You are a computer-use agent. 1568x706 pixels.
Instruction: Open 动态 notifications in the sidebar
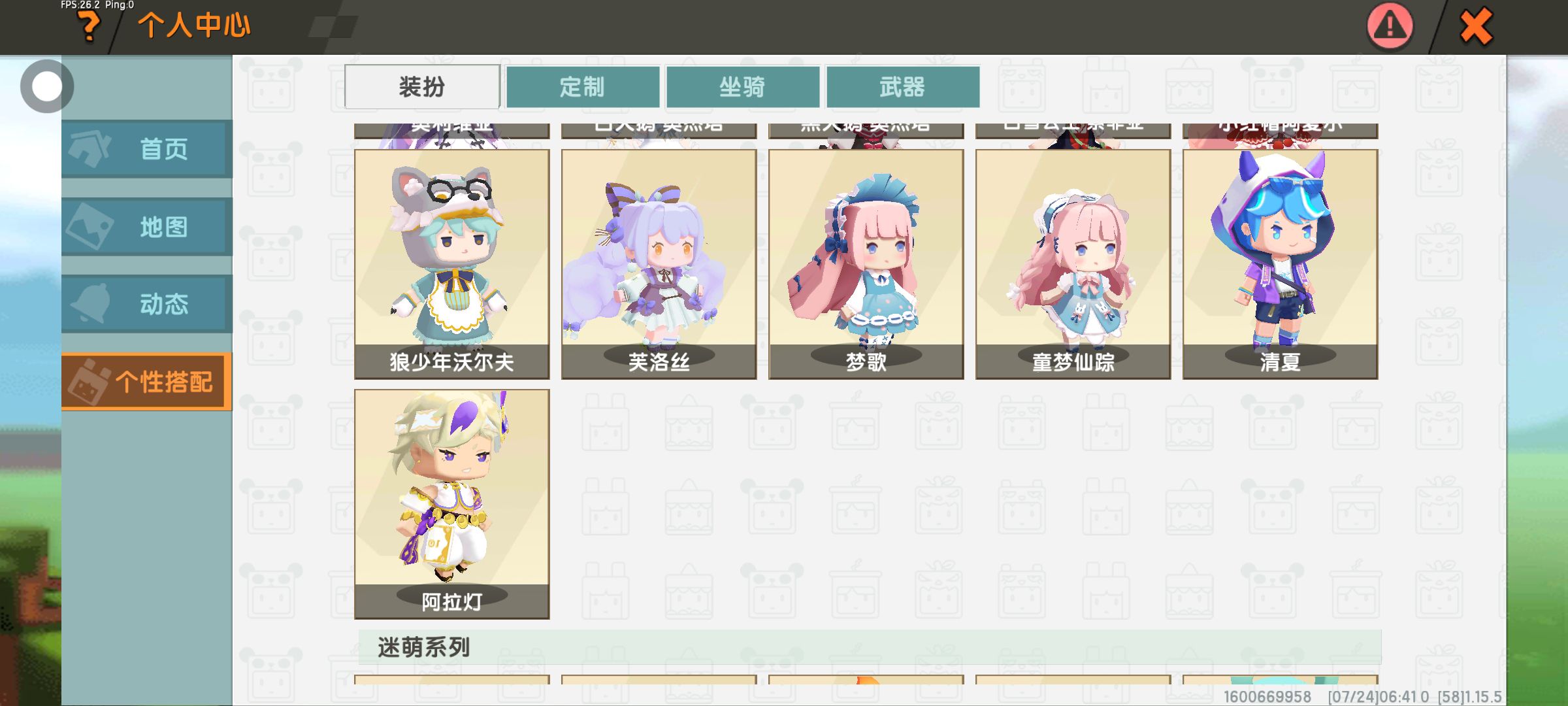click(147, 303)
